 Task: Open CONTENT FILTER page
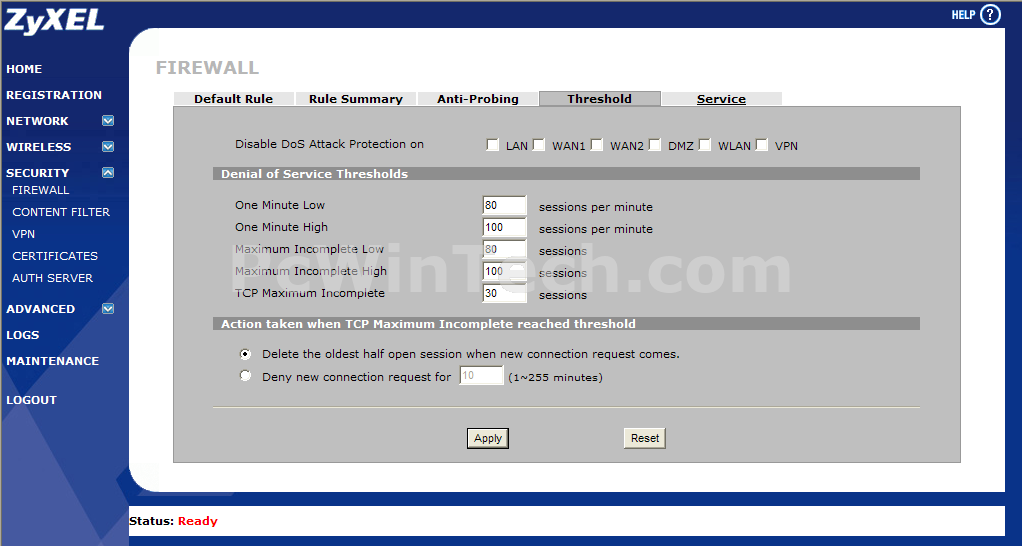coord(61,212)
